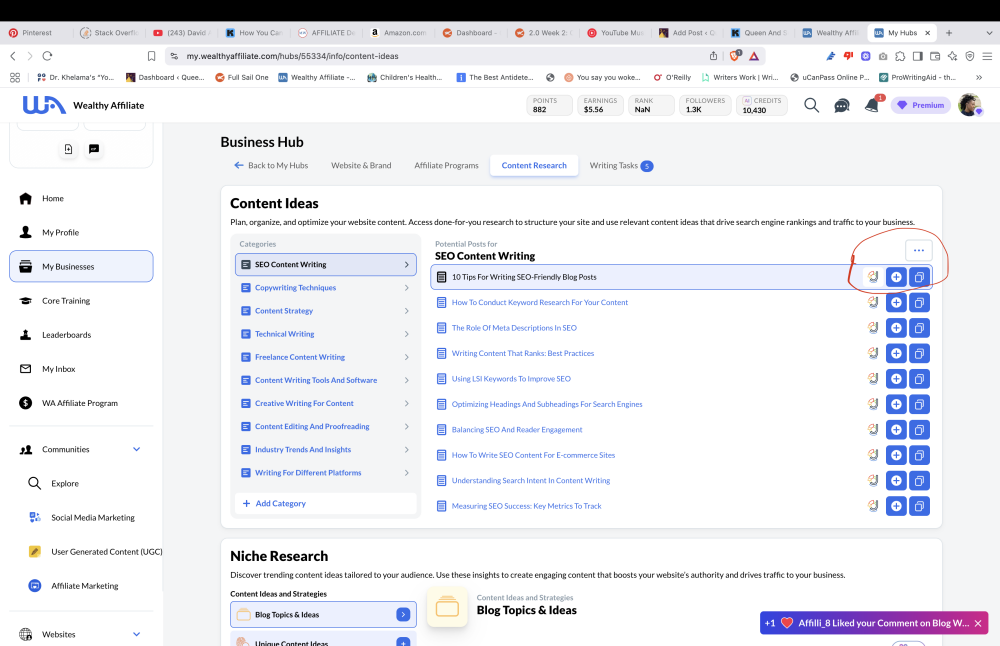Copy 'Measuring SEO Success' title
This screenshot has height=646, width=1000.
pos(919,506)
